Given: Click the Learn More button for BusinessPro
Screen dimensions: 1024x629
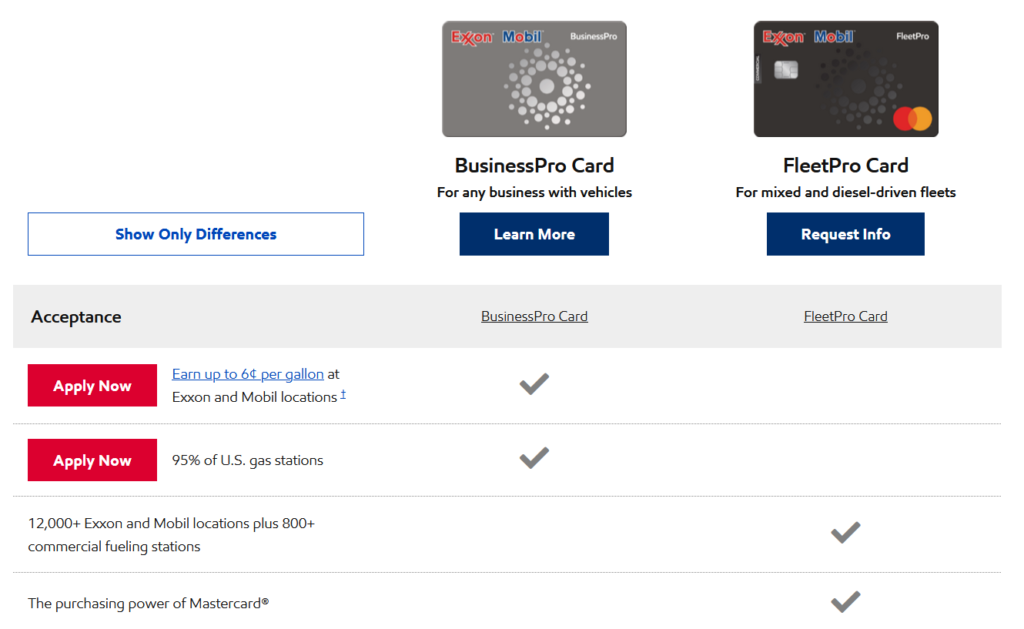Looking at the screenshot, I should coord(534,234).
